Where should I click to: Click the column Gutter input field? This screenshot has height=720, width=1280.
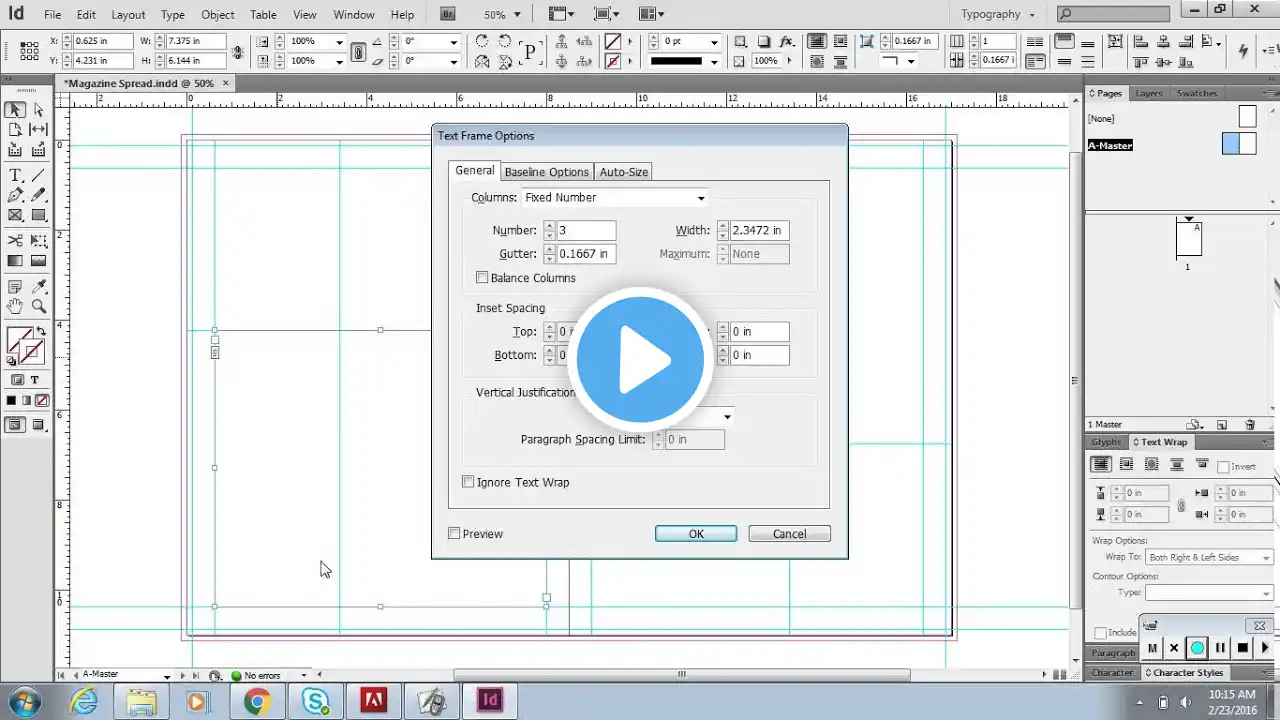tap(586, 254)
